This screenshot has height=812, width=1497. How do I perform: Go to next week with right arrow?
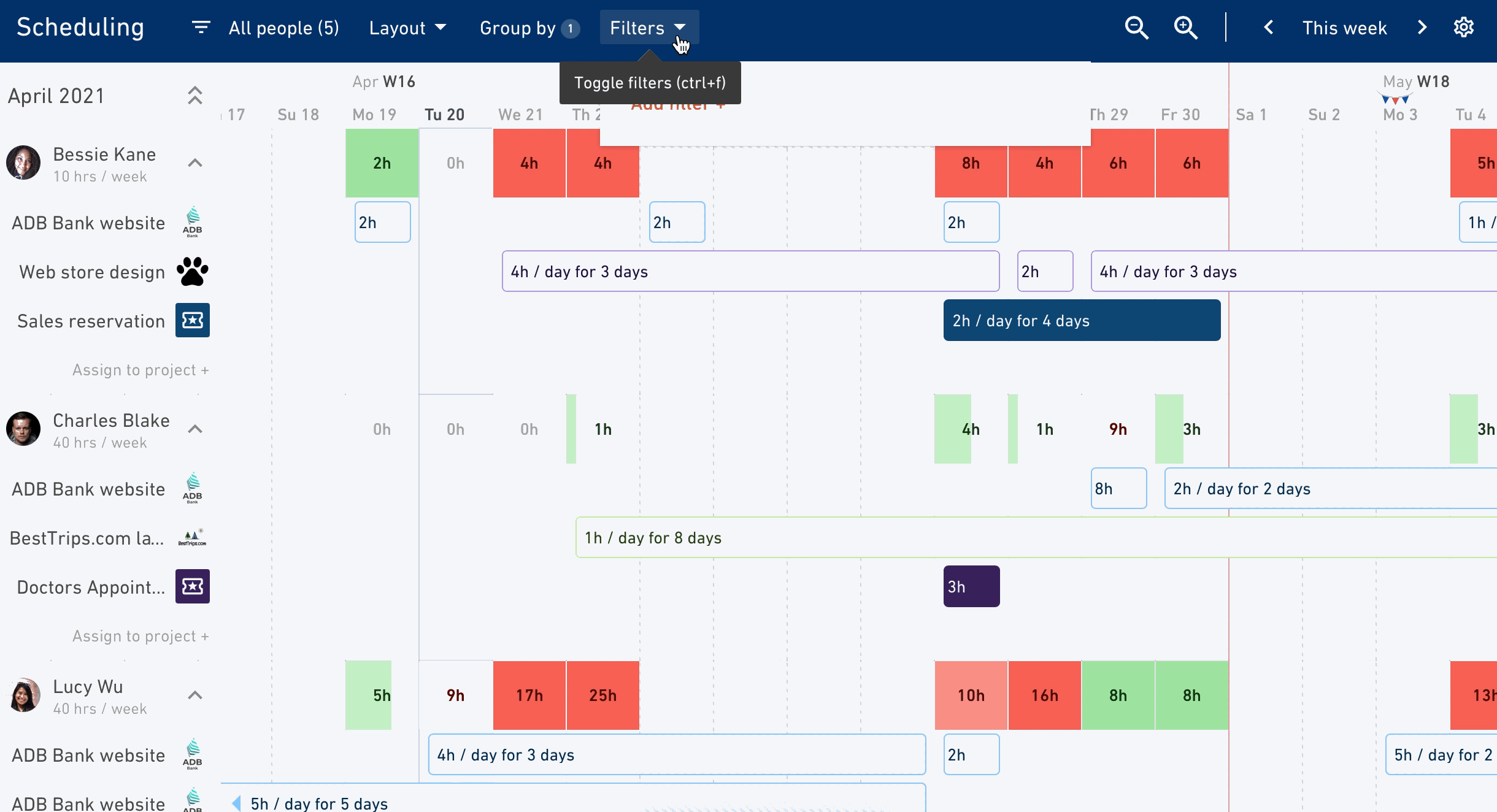point(1422,28)
